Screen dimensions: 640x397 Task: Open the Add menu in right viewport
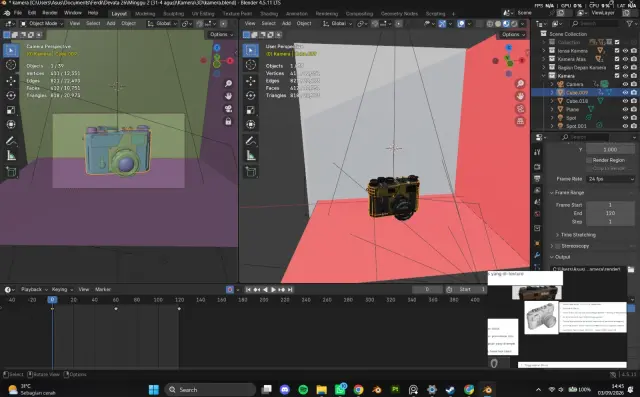coord(287,24)
